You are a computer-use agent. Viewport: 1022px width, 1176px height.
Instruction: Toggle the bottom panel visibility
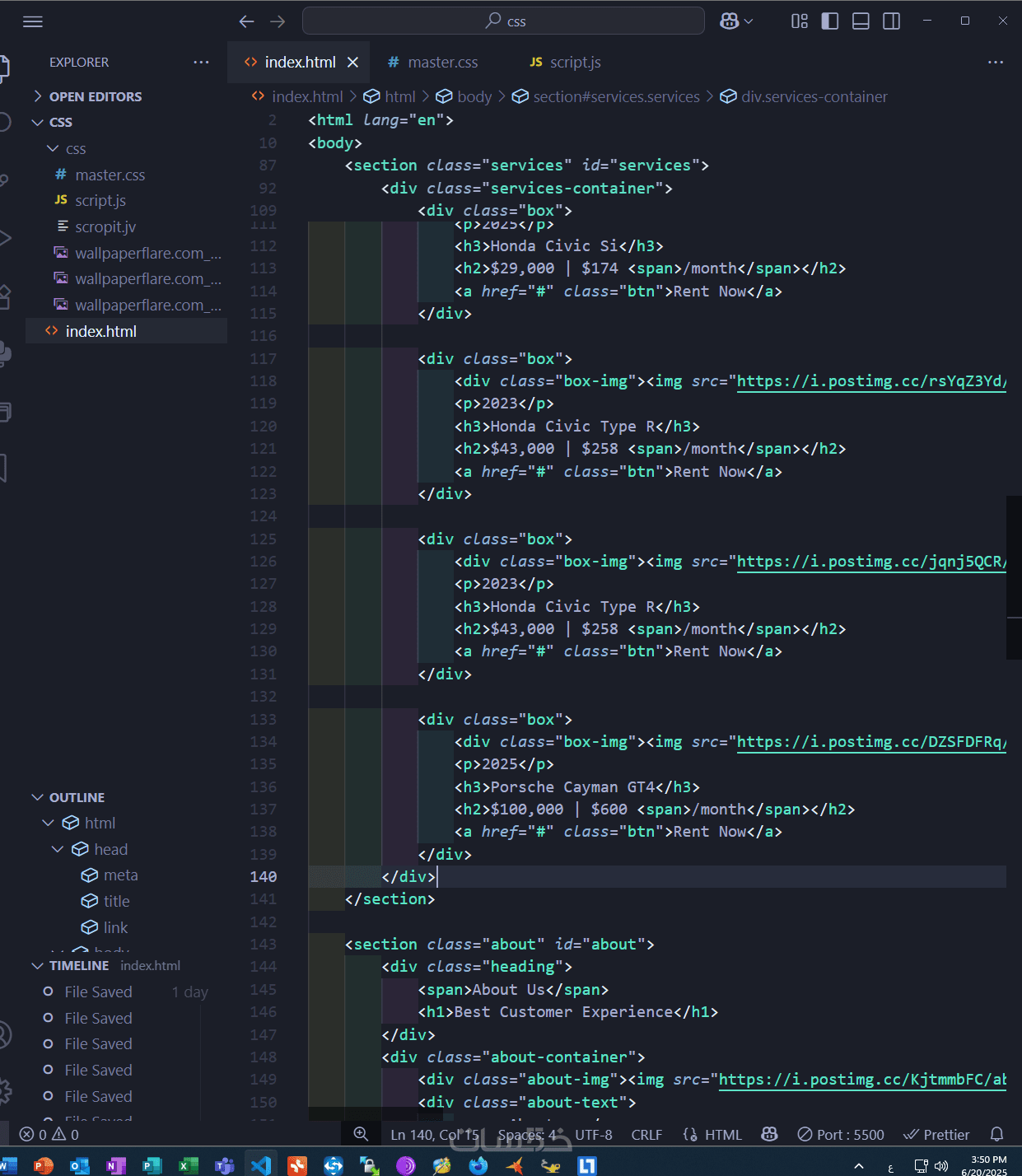tap(861, 21)
